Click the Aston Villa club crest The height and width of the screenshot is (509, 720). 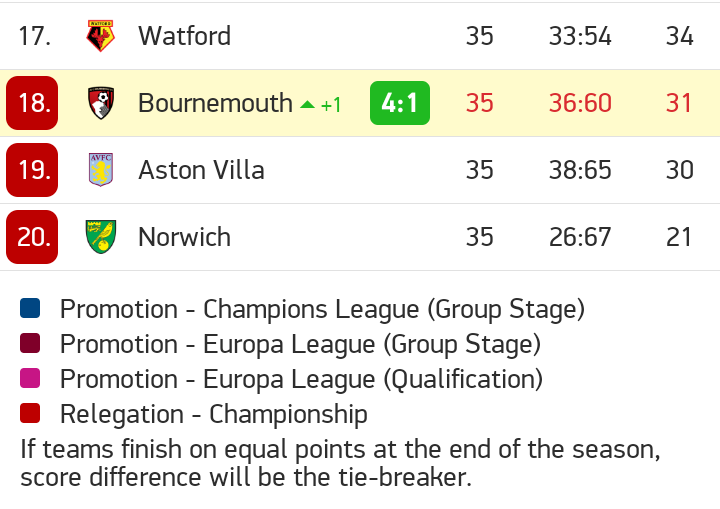pos(100,170)
